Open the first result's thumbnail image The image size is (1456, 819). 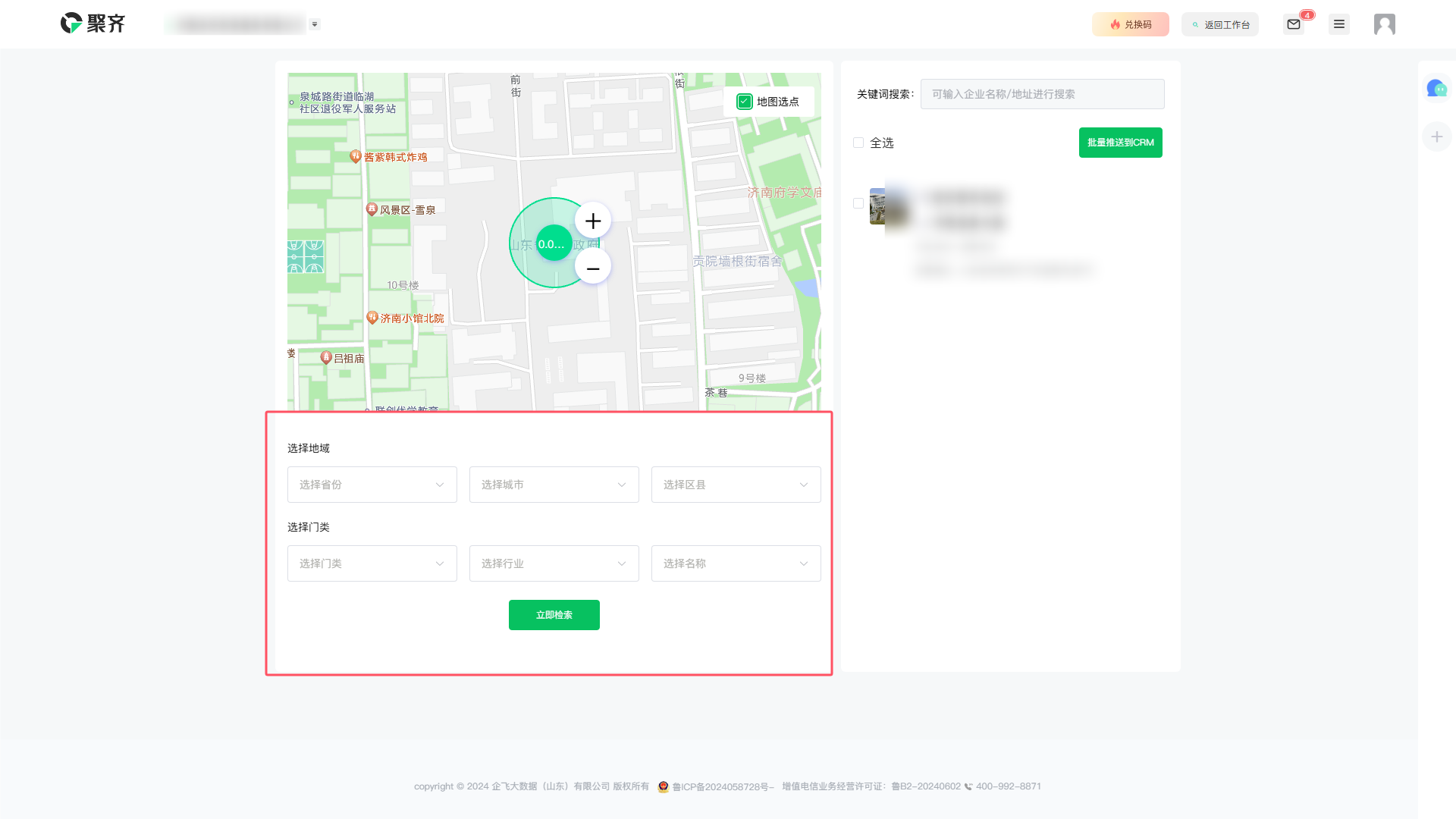(x=888, y=206)
